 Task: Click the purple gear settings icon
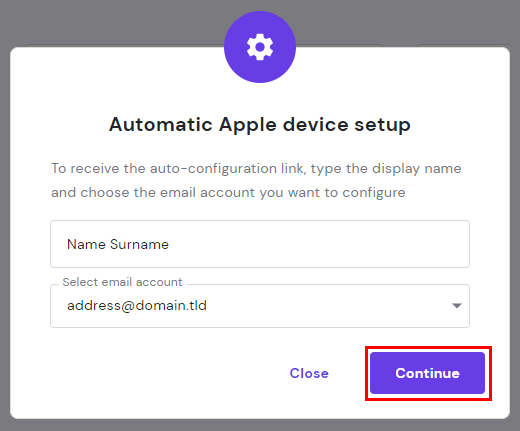click(260, 47)
